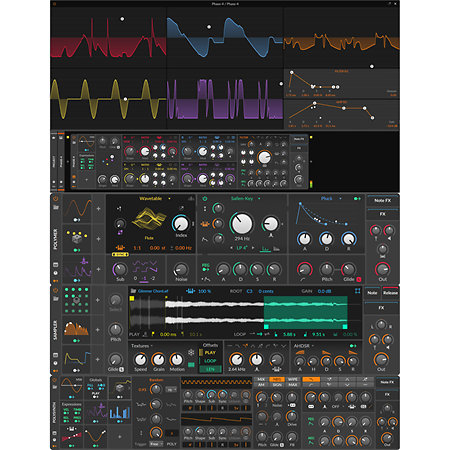The width and height of the screenshot is (450, 450).
Task: Click the ROOT C3 value in Sampler
Action: pyautogui.click(x=249, y=291)
